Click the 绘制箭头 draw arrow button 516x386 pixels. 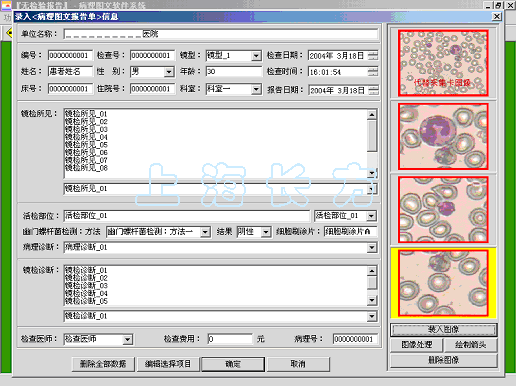click(x=470, y=345)
